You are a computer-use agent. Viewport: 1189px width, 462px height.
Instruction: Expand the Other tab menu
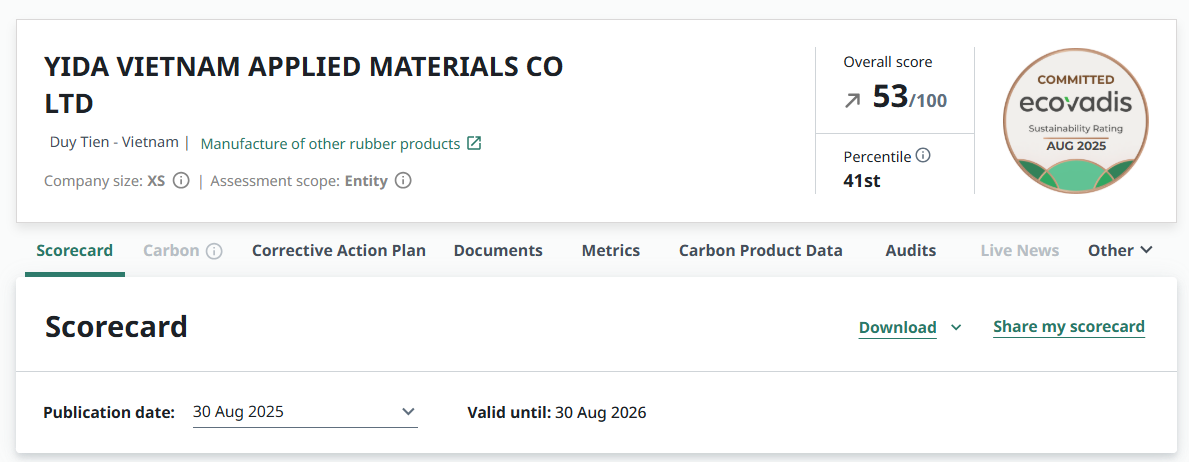tap(1120, 250)
